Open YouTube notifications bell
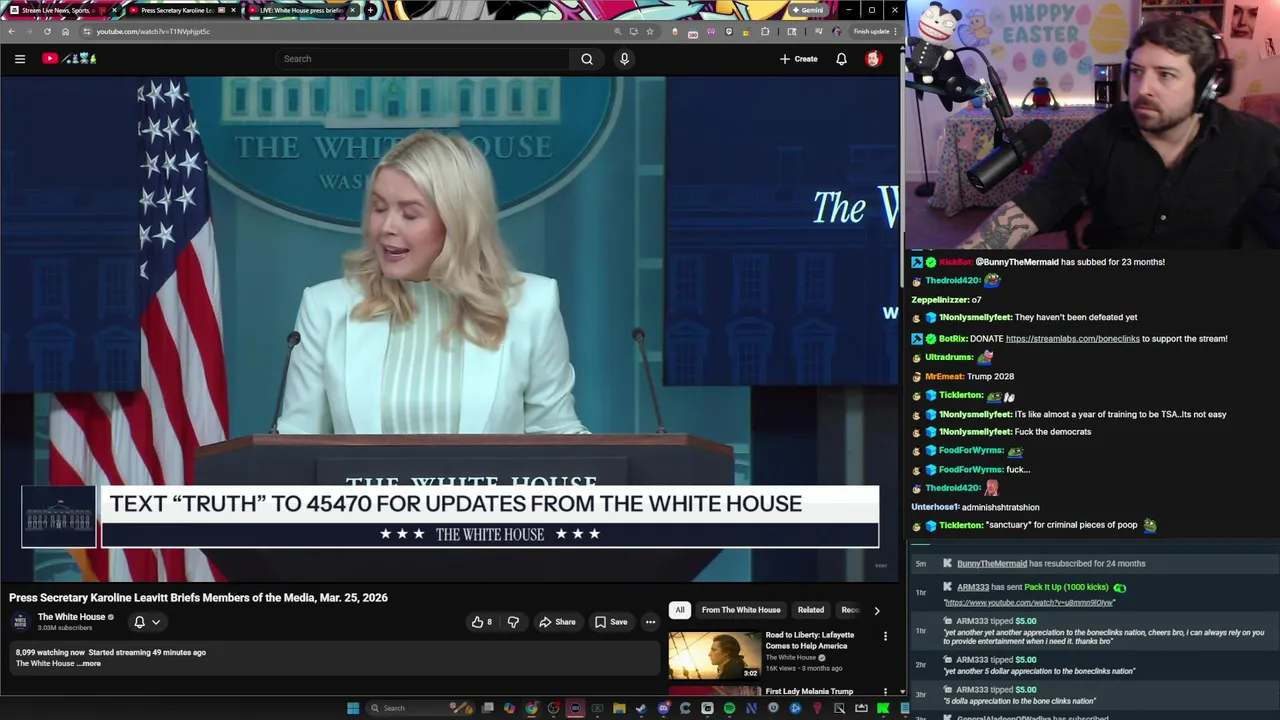Image resolution: width=1280 pixels, height=720 pixels. (x=841, y=59)
